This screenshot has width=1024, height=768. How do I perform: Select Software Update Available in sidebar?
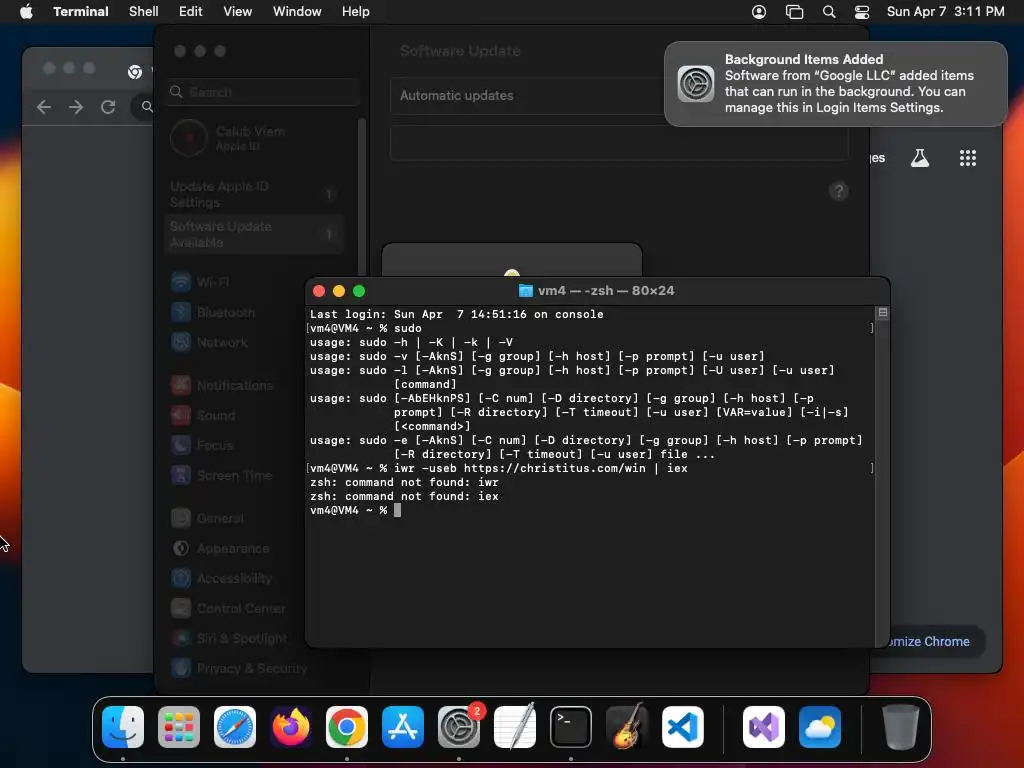[255, 234]
